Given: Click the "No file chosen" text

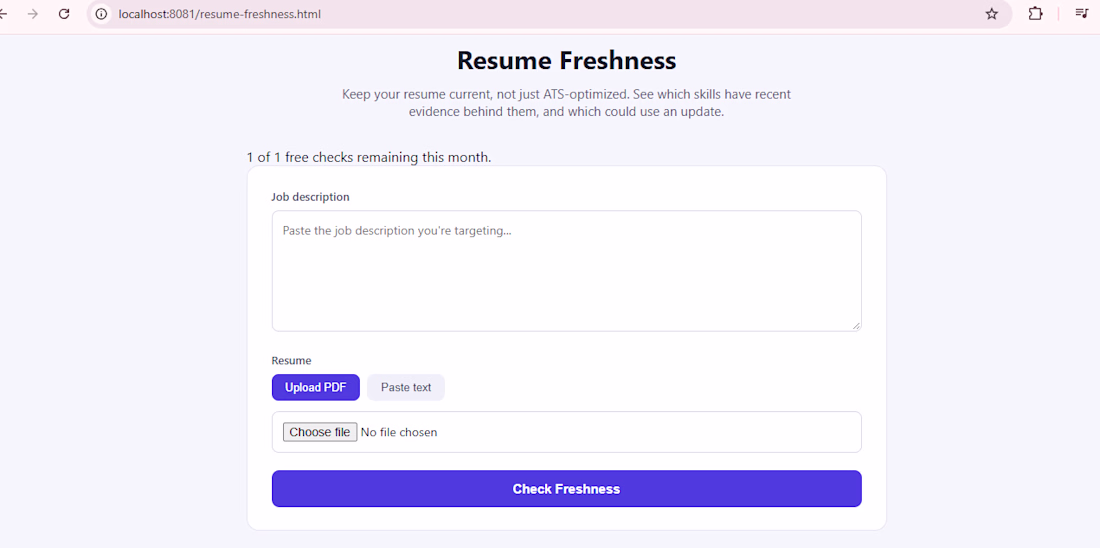Looking at the screenshot, I should 398,432.
